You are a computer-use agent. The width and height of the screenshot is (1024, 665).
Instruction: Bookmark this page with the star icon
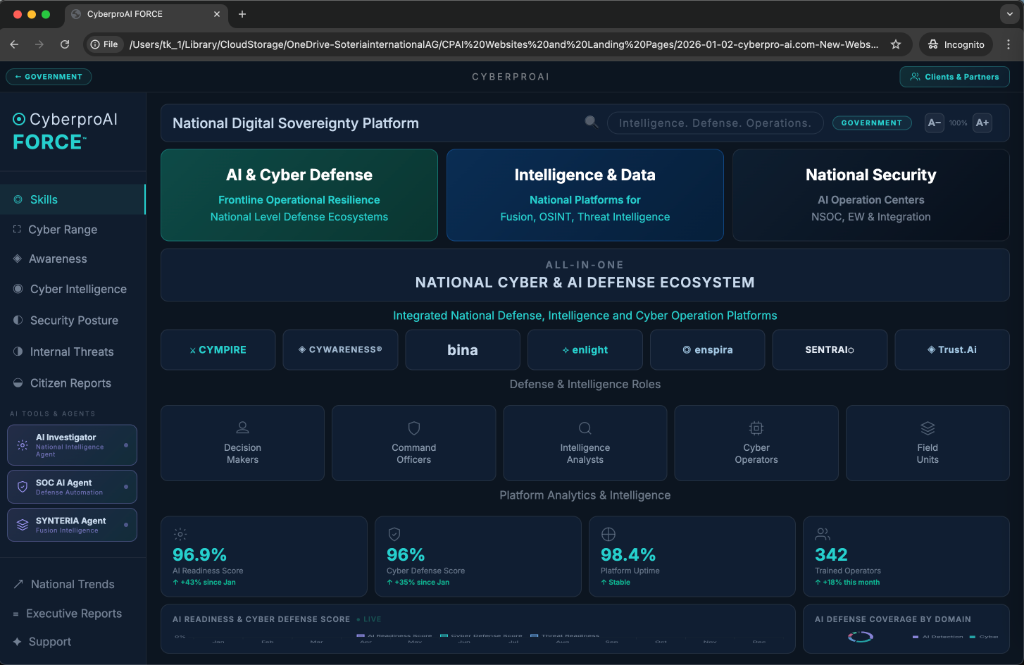coord(896,44)
